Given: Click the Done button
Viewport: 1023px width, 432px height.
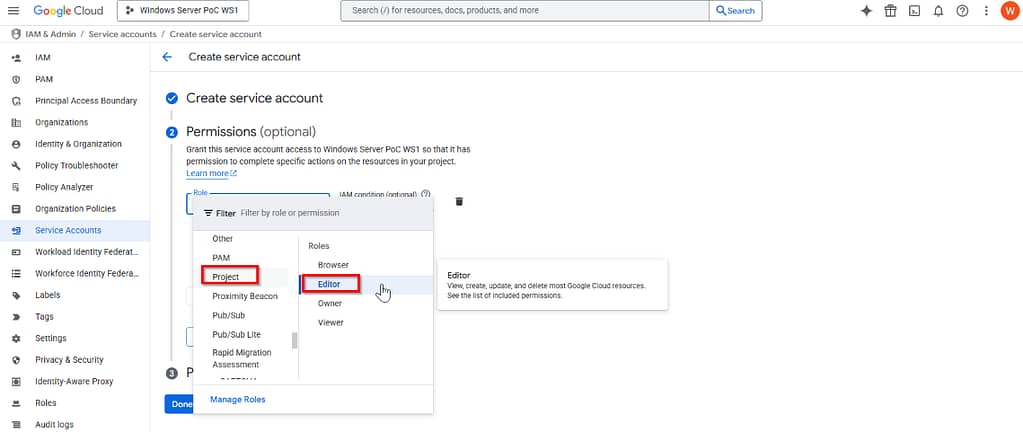Looking at the screenshot, I should (178, 404).
